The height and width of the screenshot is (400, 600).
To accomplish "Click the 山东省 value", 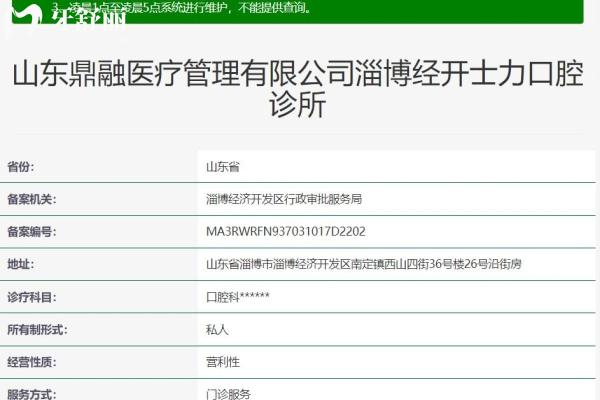I will 223,167.
